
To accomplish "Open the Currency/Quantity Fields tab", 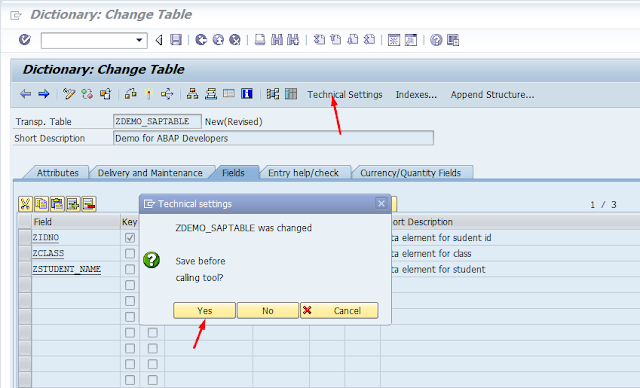I will tap(410, 173).
